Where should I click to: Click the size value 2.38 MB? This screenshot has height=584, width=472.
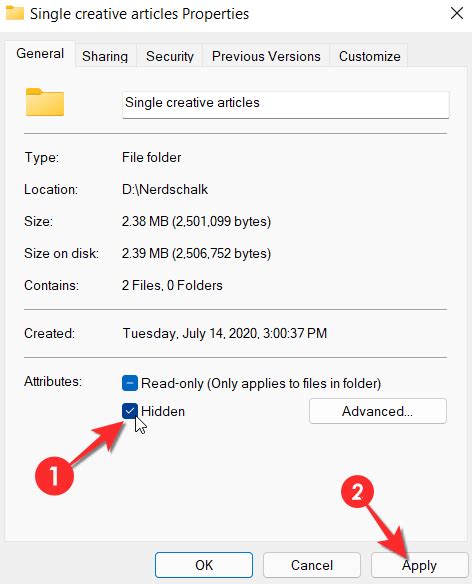pos(196,222)
